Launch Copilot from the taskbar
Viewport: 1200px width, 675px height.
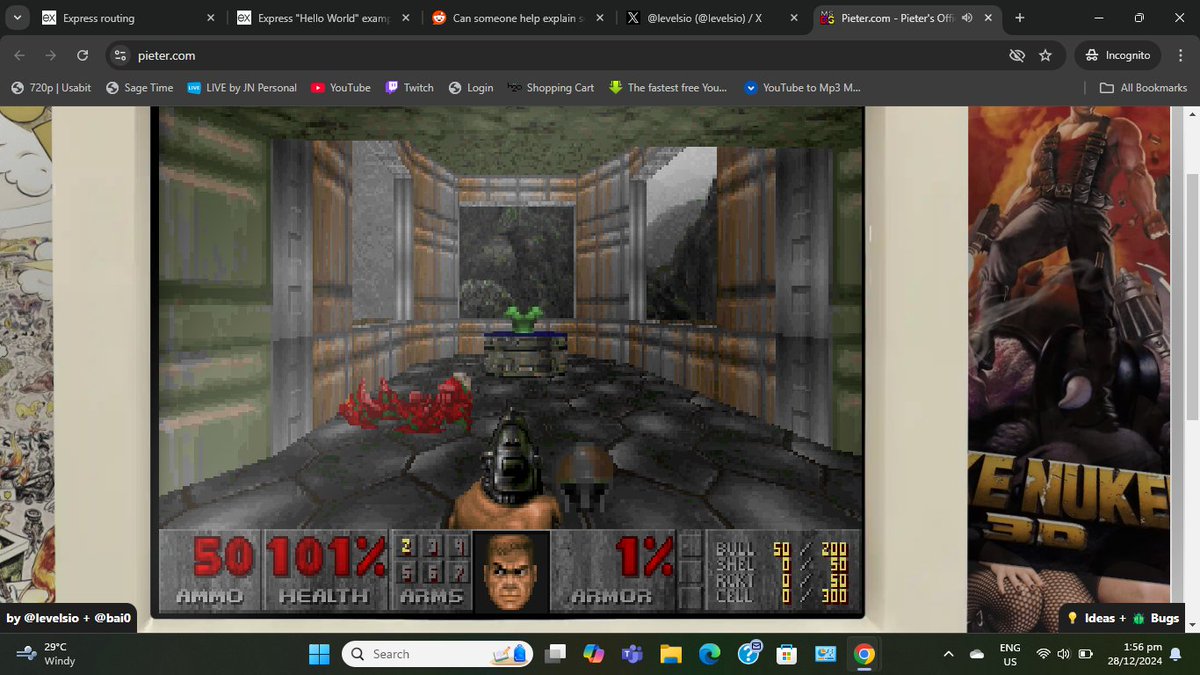(x=594, y=654)
